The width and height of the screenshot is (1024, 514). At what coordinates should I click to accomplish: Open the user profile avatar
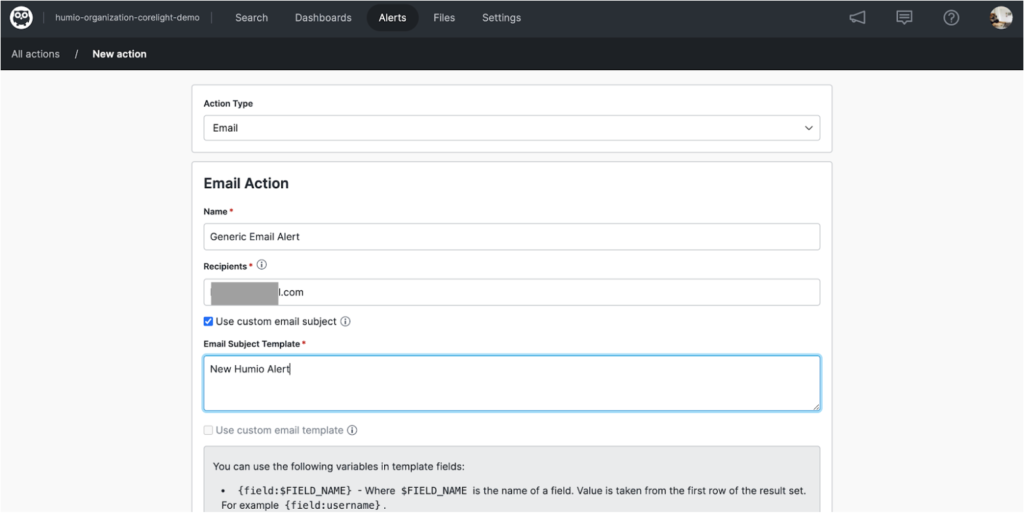coord(1000,18)
